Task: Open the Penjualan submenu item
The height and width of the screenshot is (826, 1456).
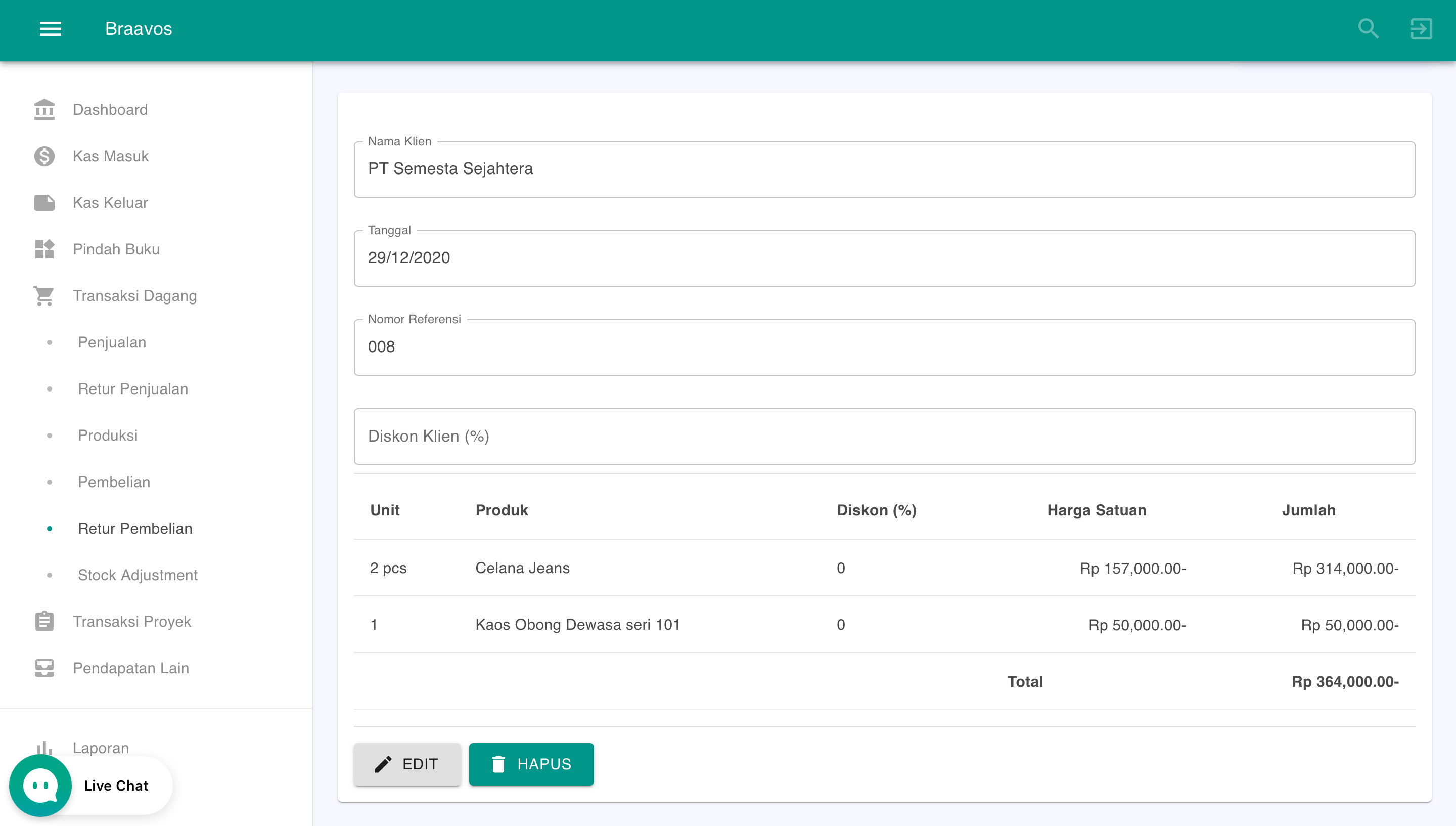Action: pos(112,342)
